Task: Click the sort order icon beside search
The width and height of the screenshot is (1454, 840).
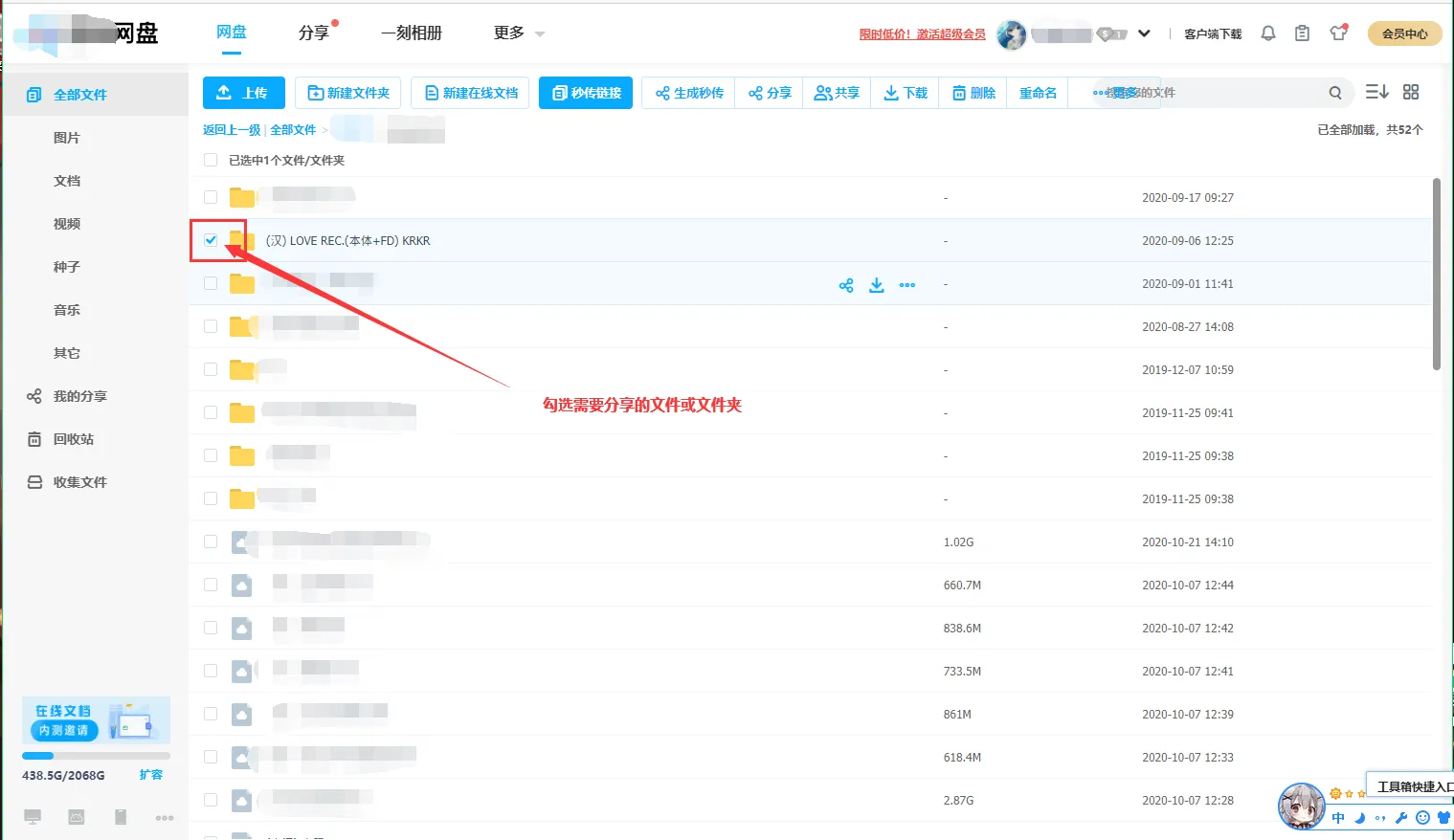Action: 1376,91
